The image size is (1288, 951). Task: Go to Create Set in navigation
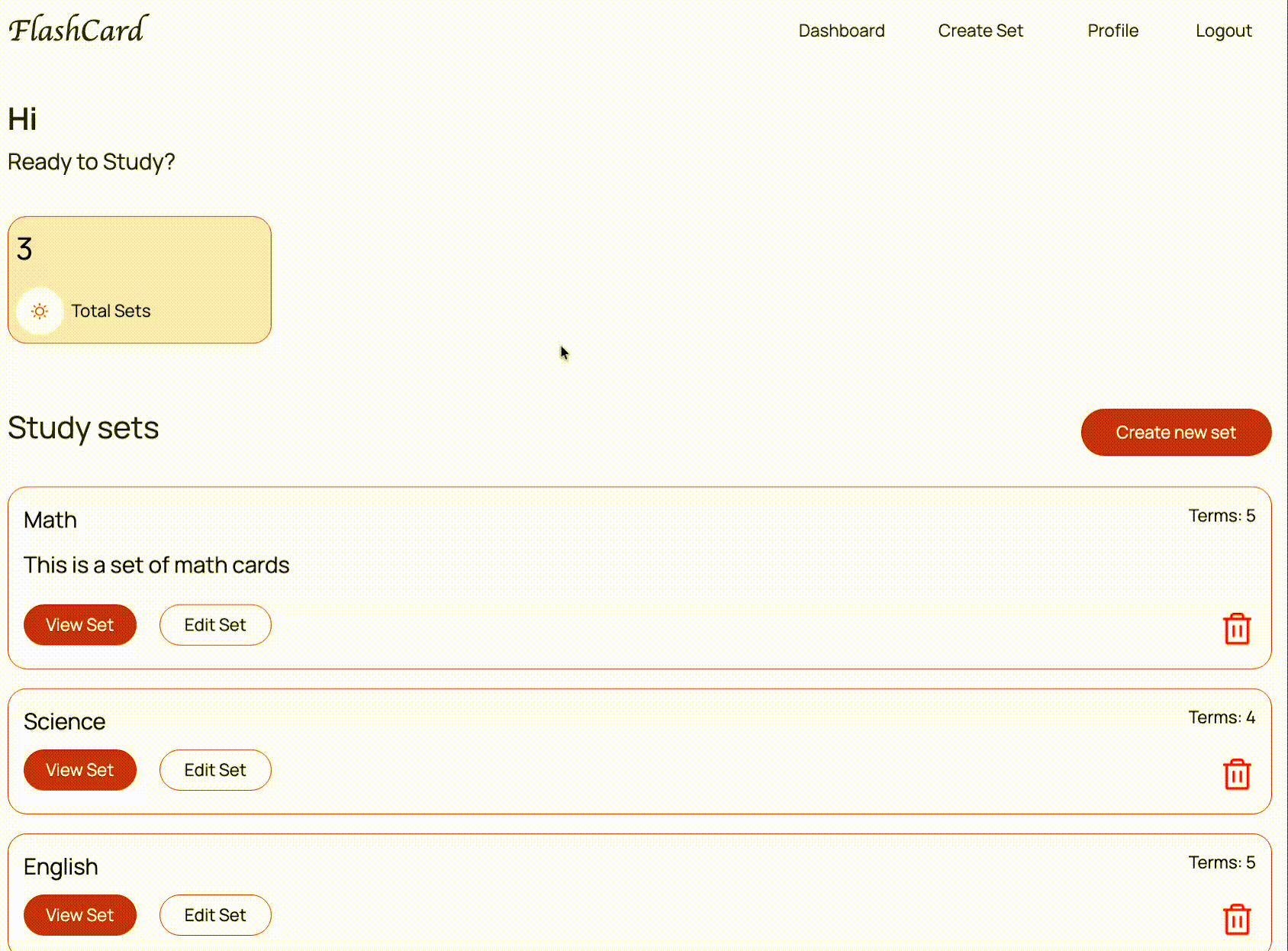coord(980,31)
